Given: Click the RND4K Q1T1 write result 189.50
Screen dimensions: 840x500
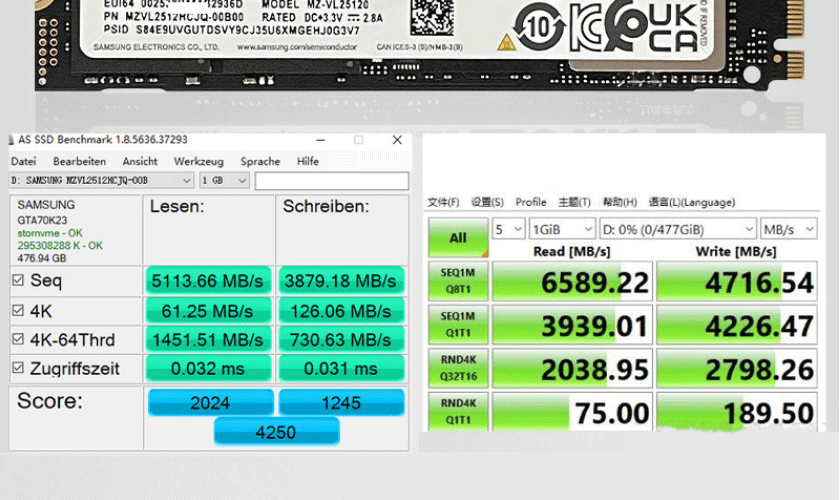Looking at the screenshot, I should point(737,412).
